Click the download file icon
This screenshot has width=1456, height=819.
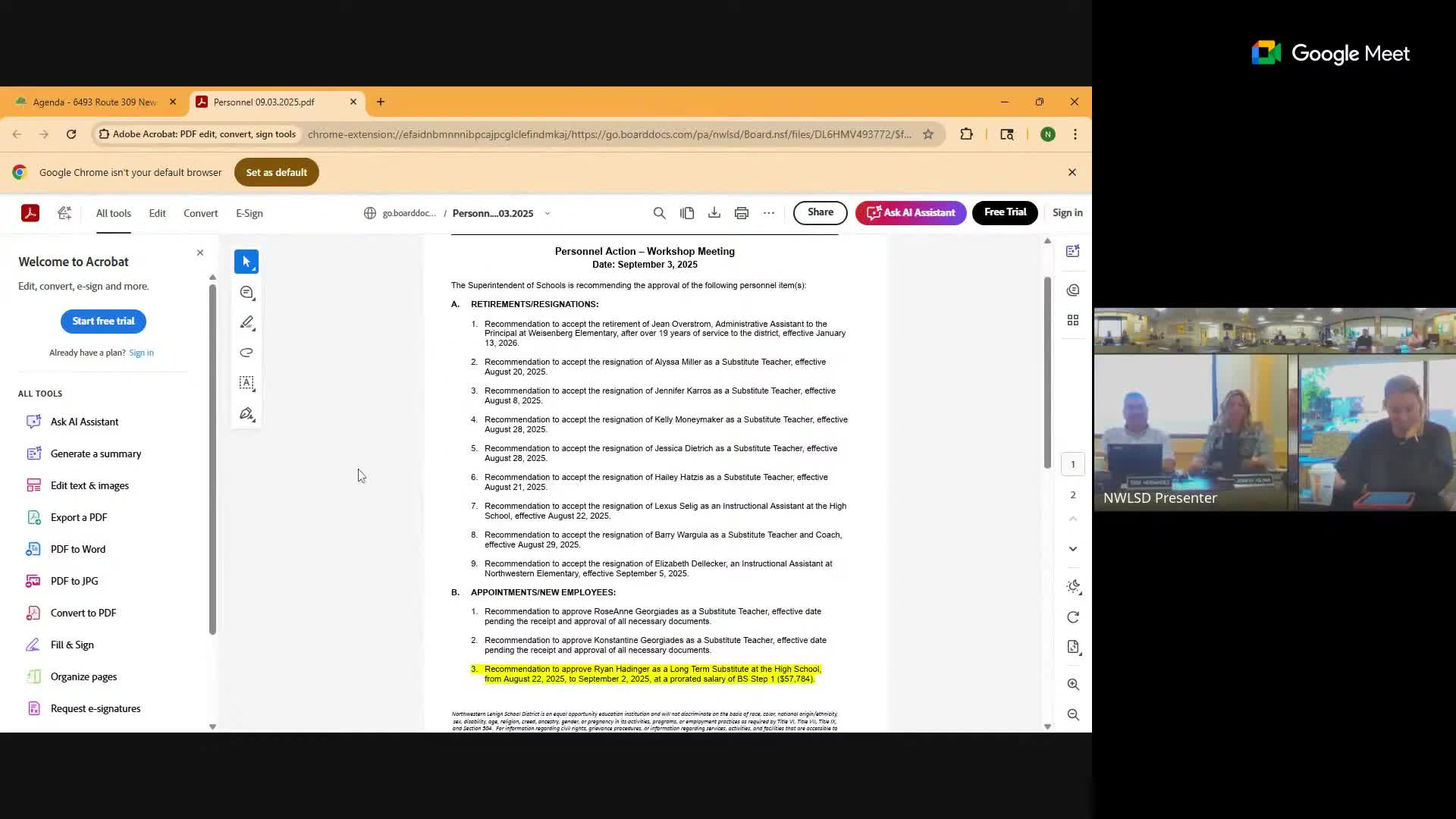pos(714,213)
